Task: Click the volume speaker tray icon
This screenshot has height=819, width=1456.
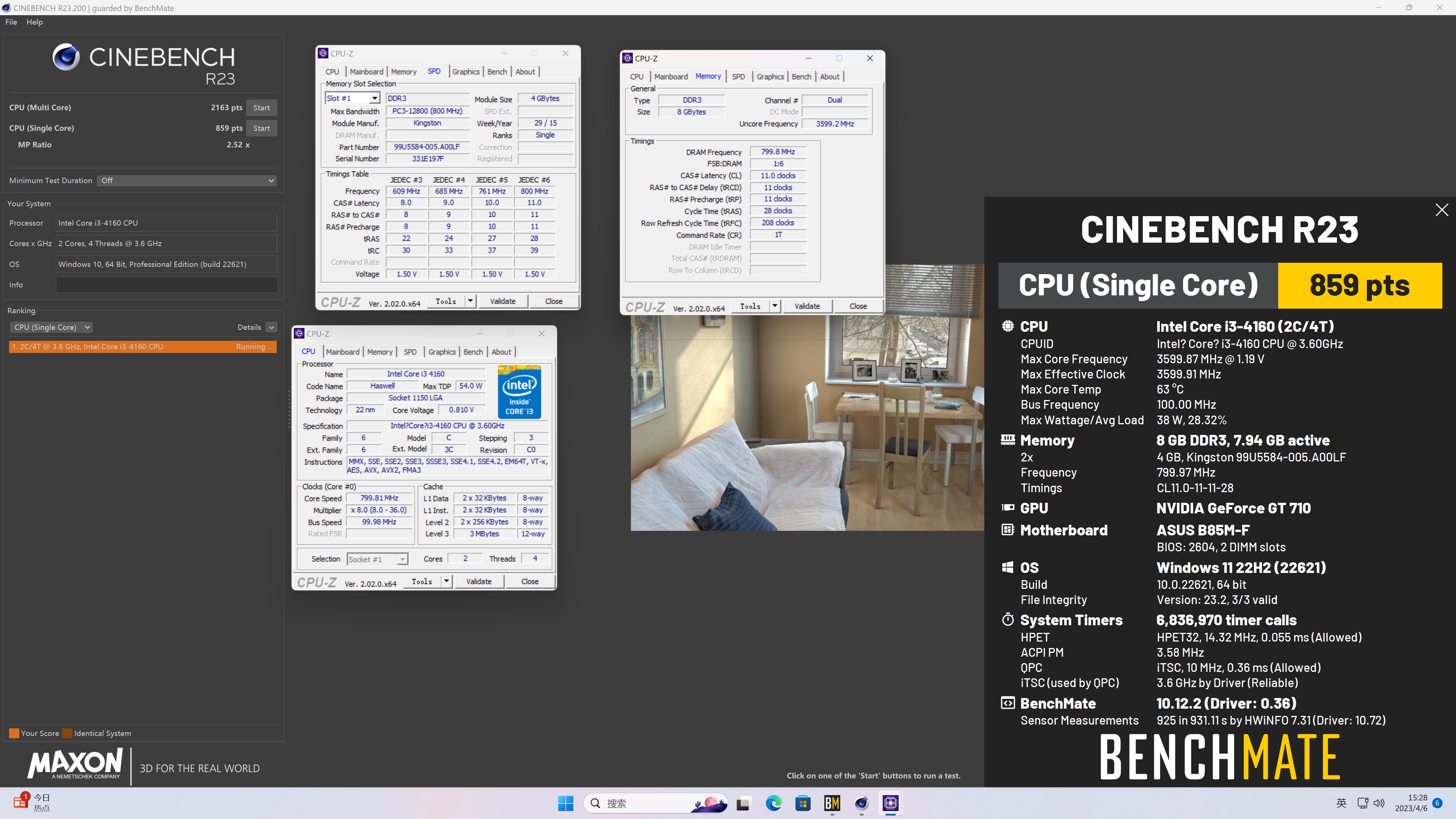Action: [1379, 803]
